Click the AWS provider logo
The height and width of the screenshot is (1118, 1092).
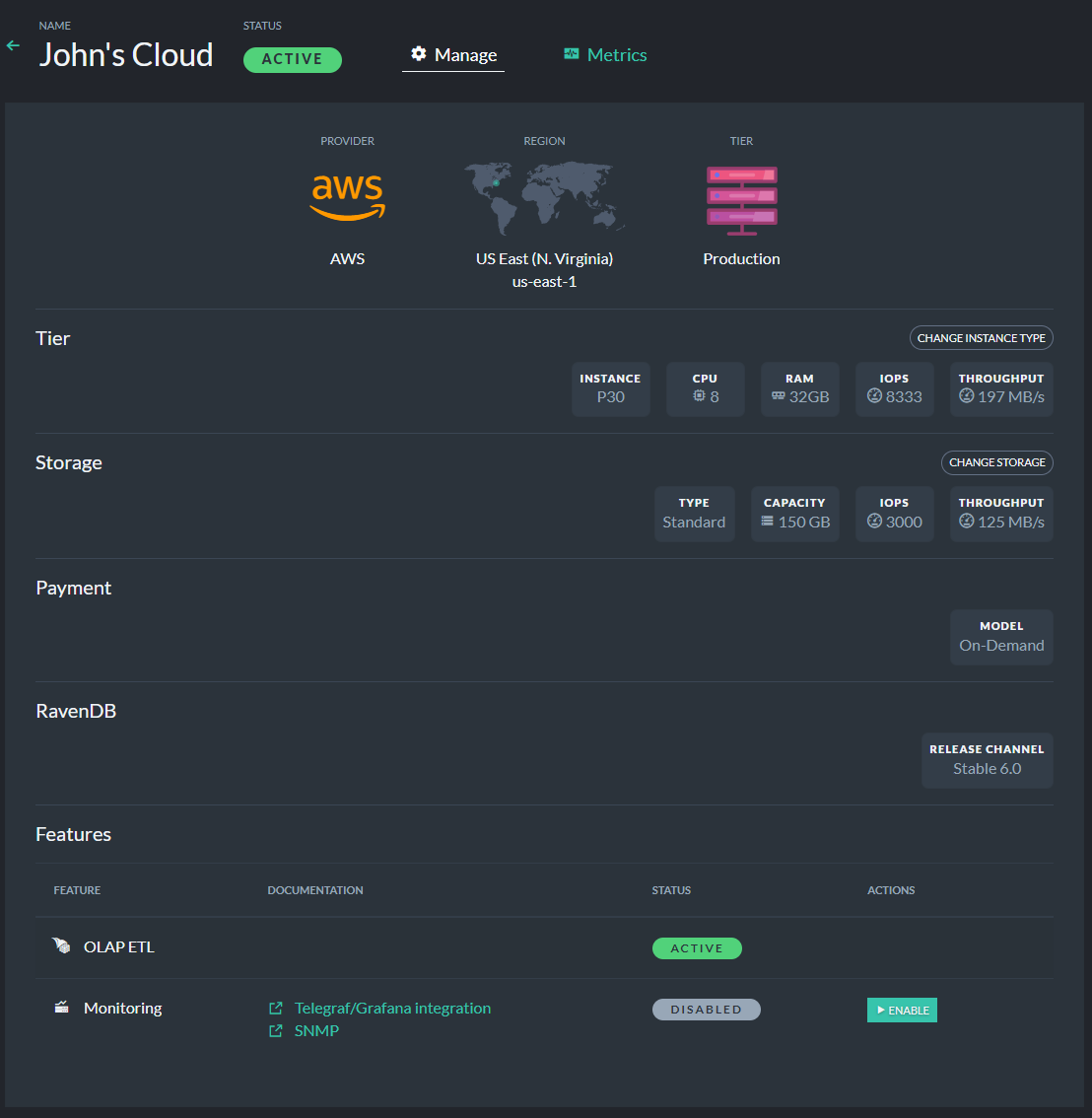pos(347,197)
